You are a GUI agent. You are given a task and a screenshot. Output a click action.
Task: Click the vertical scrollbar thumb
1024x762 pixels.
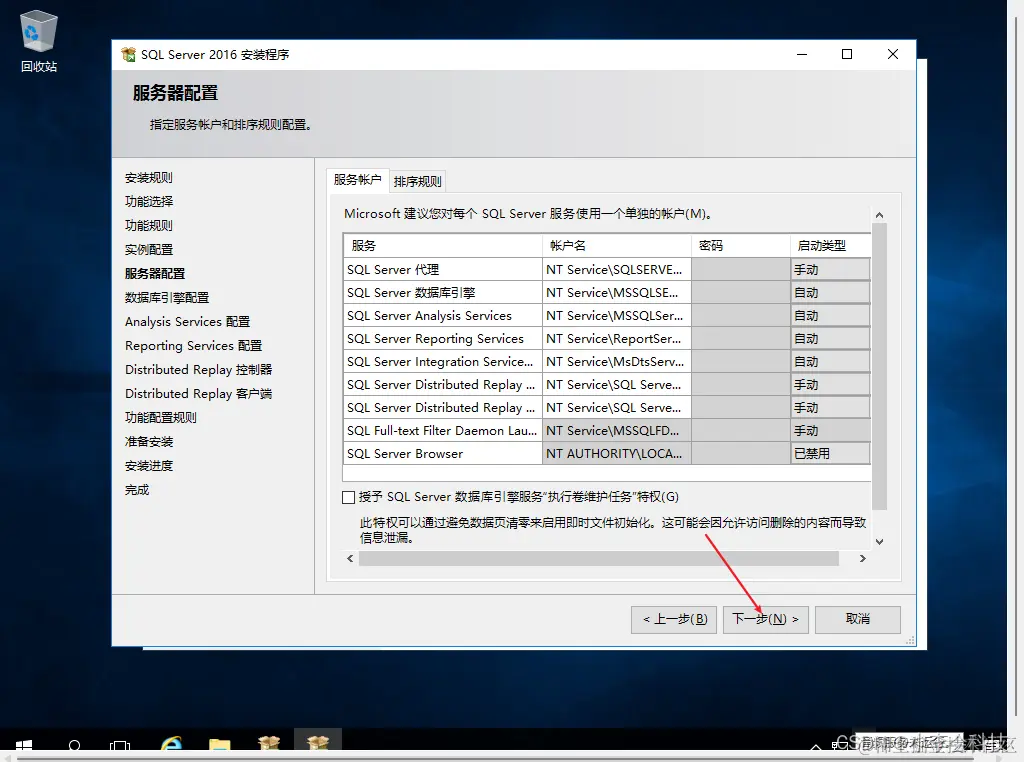coord(880,366)
